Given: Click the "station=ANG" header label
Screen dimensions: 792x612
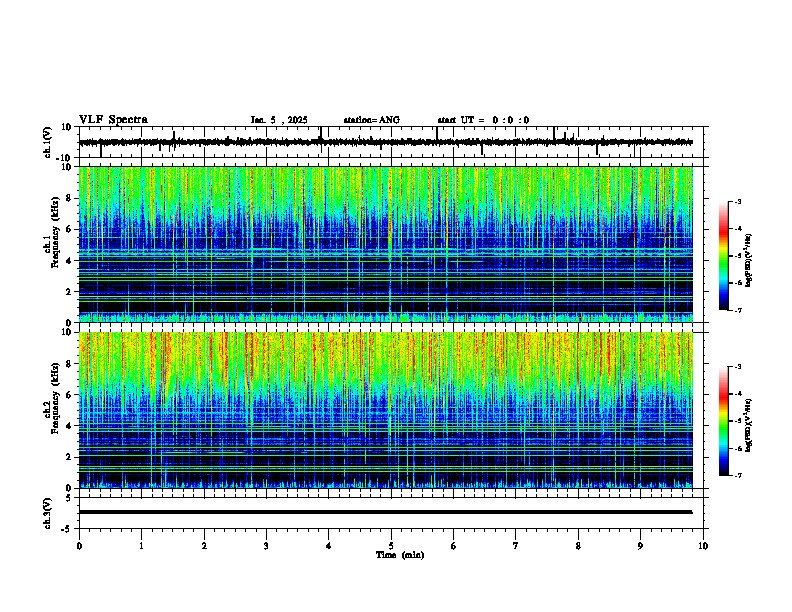Looking at the screenshot, I should pos(372,120).
